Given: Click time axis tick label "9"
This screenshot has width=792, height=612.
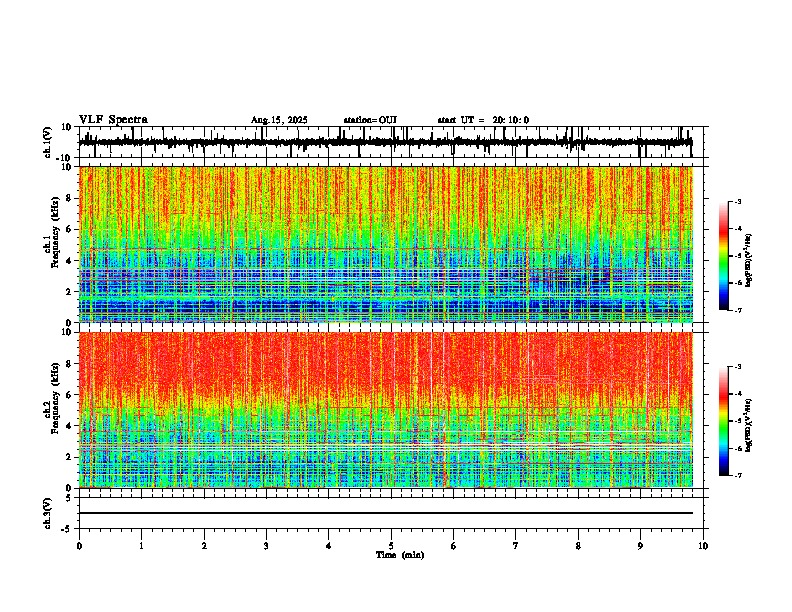Looking at the screenshot, I should [640, 546].
